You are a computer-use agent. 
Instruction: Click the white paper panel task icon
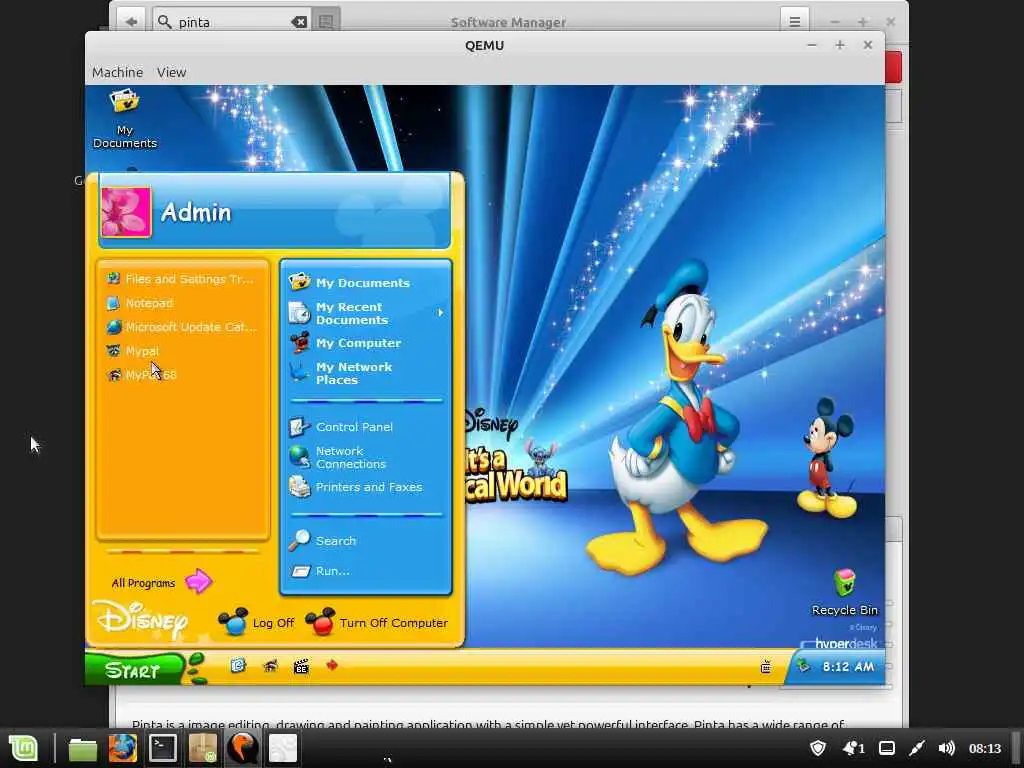coord(283,748)
